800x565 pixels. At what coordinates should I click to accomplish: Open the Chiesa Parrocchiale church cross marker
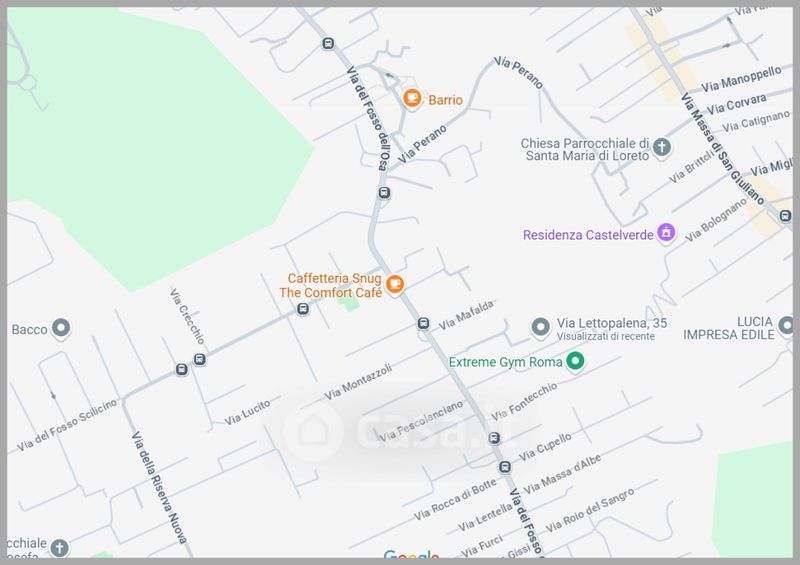pos(662,148)
